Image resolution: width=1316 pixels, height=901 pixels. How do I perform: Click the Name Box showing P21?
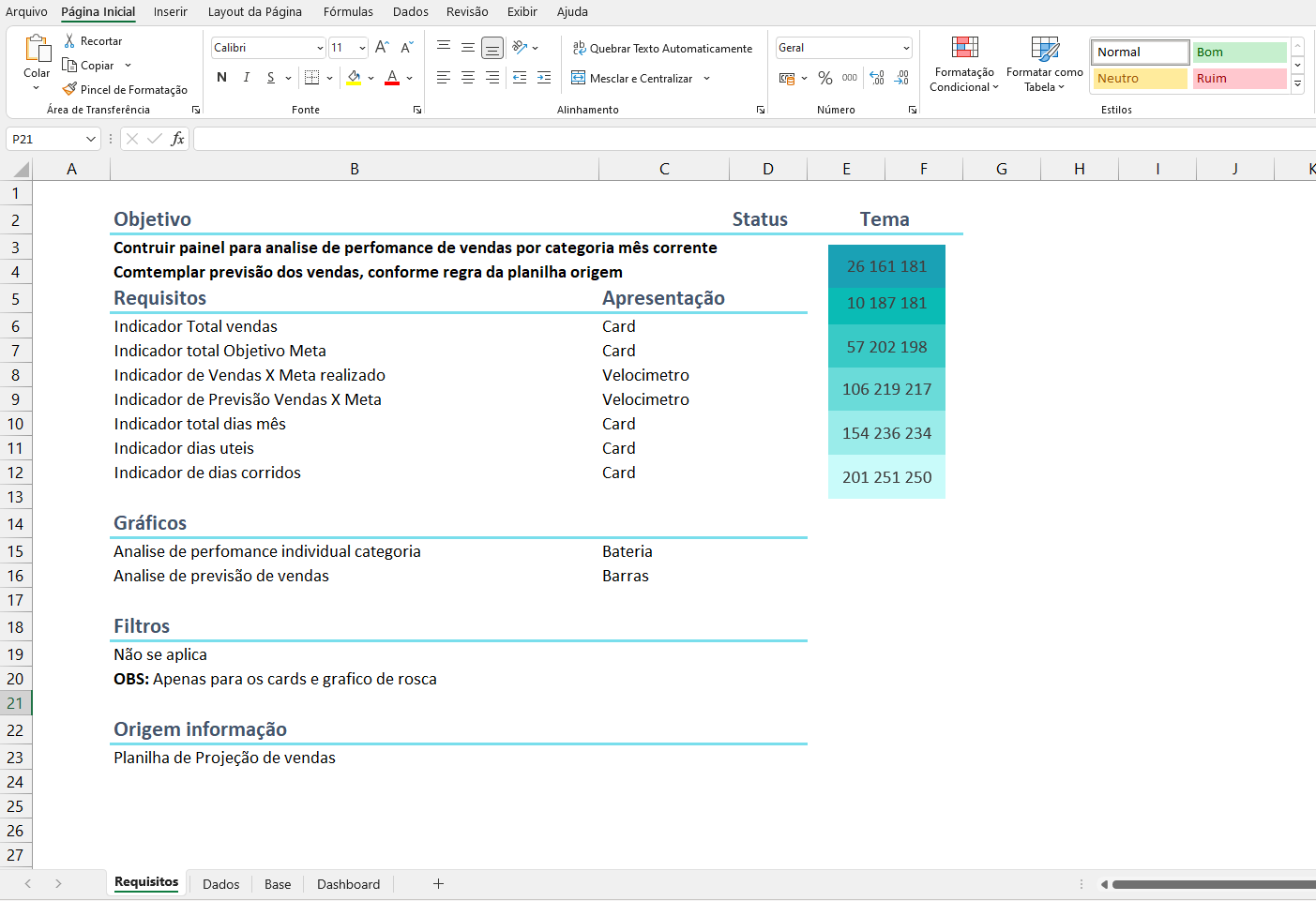coord(45,139)
